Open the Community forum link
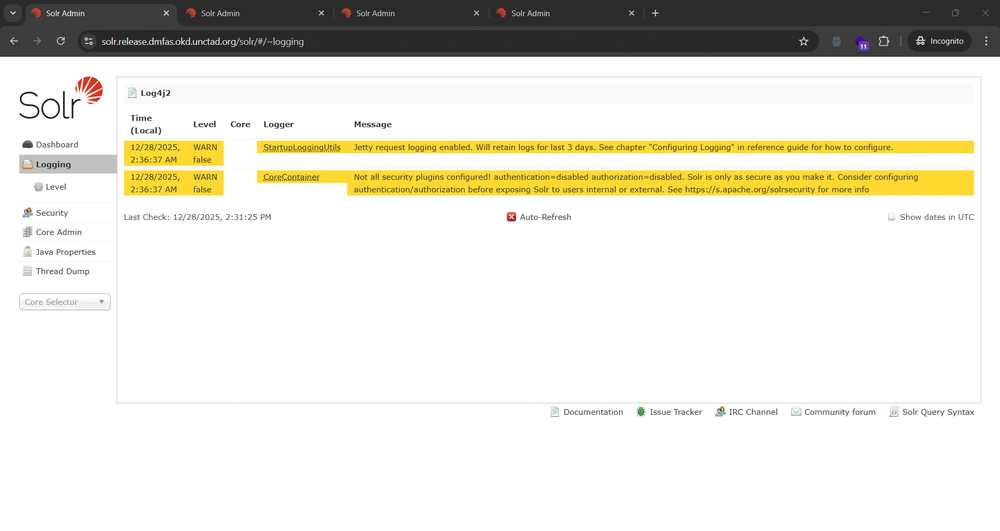Viewport: 1000px width, 531px height. 834,412
